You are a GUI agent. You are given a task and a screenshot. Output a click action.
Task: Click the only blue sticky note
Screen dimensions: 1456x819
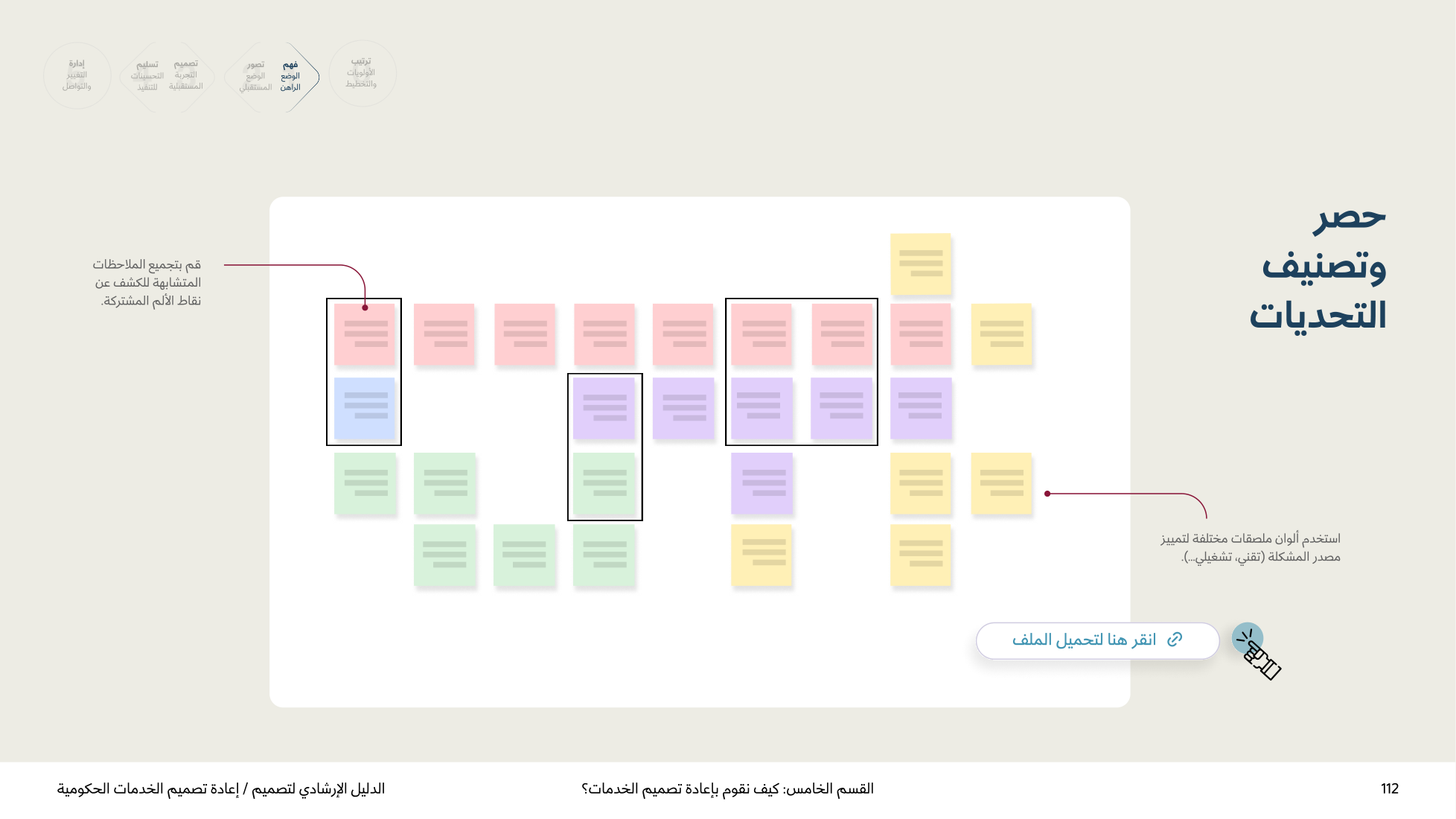pyautogui.click(x=365, y=408)
